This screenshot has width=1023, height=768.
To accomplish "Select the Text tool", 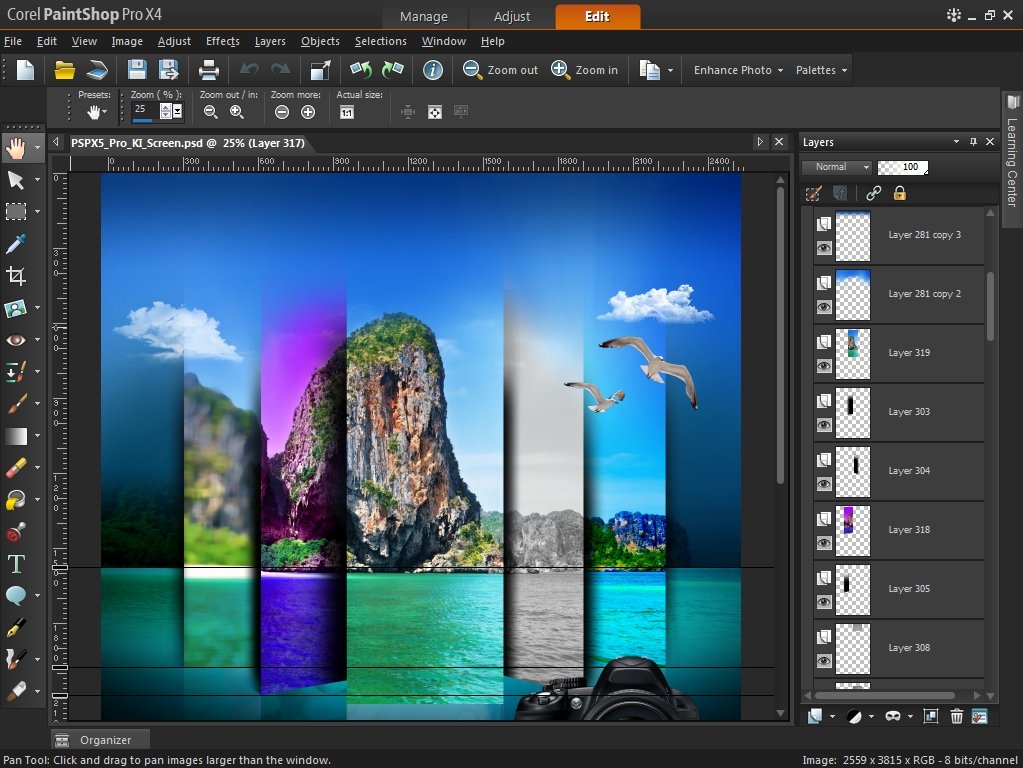I will [16, 564].
